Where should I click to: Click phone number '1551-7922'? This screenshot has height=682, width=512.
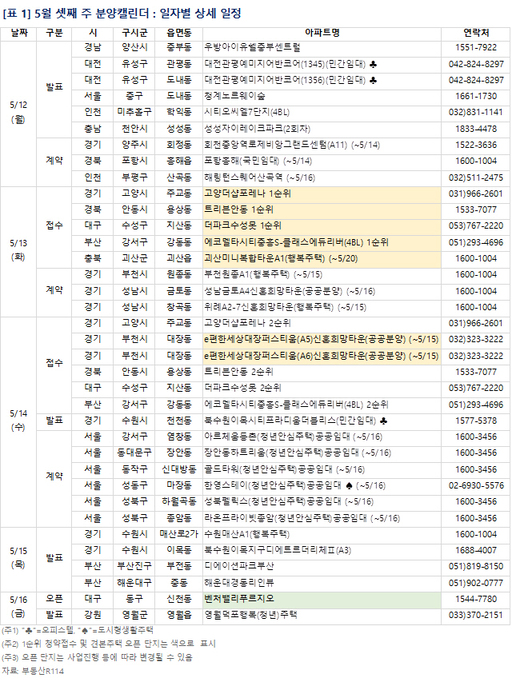pos(476,47)
